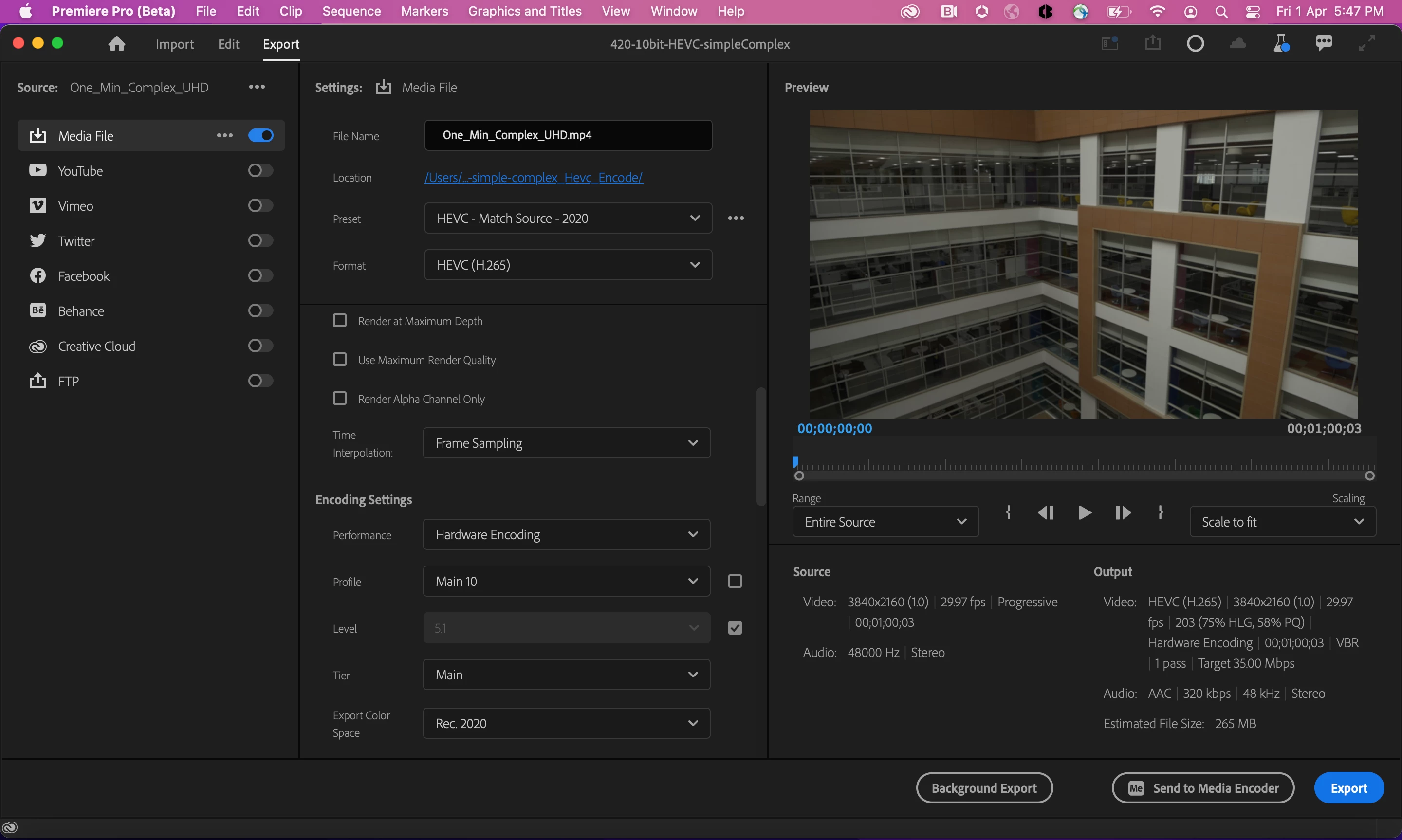
Task: Click the Beta flask icon
Action: [x=1281, y=44]
